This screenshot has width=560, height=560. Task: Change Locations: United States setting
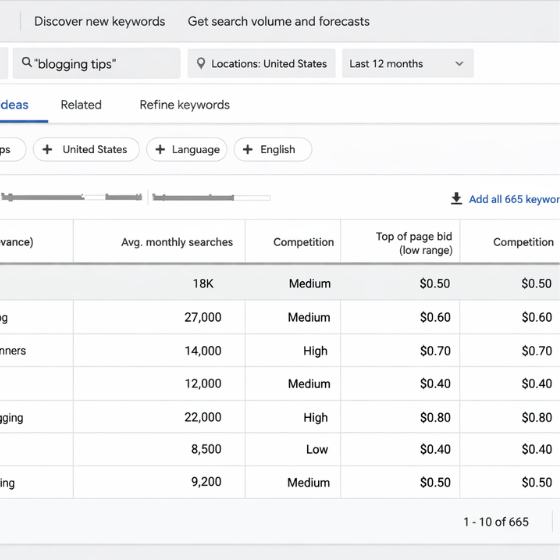pyautogui.click(x=261, y=64)
